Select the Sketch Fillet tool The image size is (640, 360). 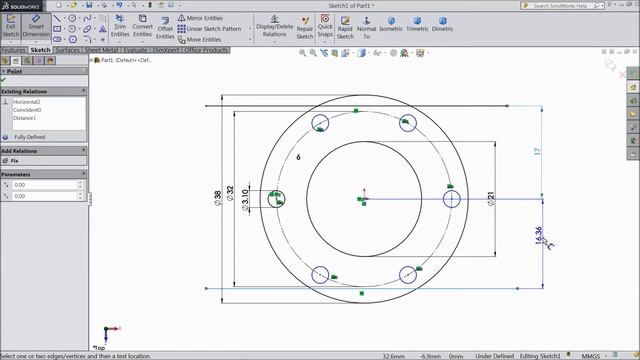87,39
